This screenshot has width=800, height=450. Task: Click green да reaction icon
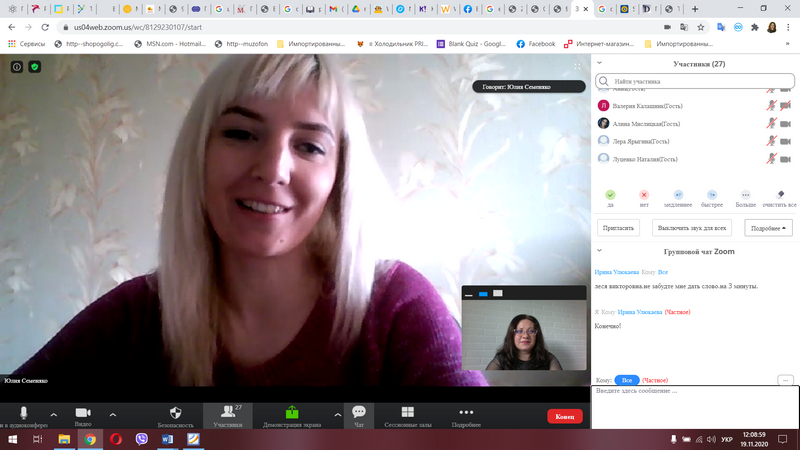pyautogui.click(x=610, y=195)
